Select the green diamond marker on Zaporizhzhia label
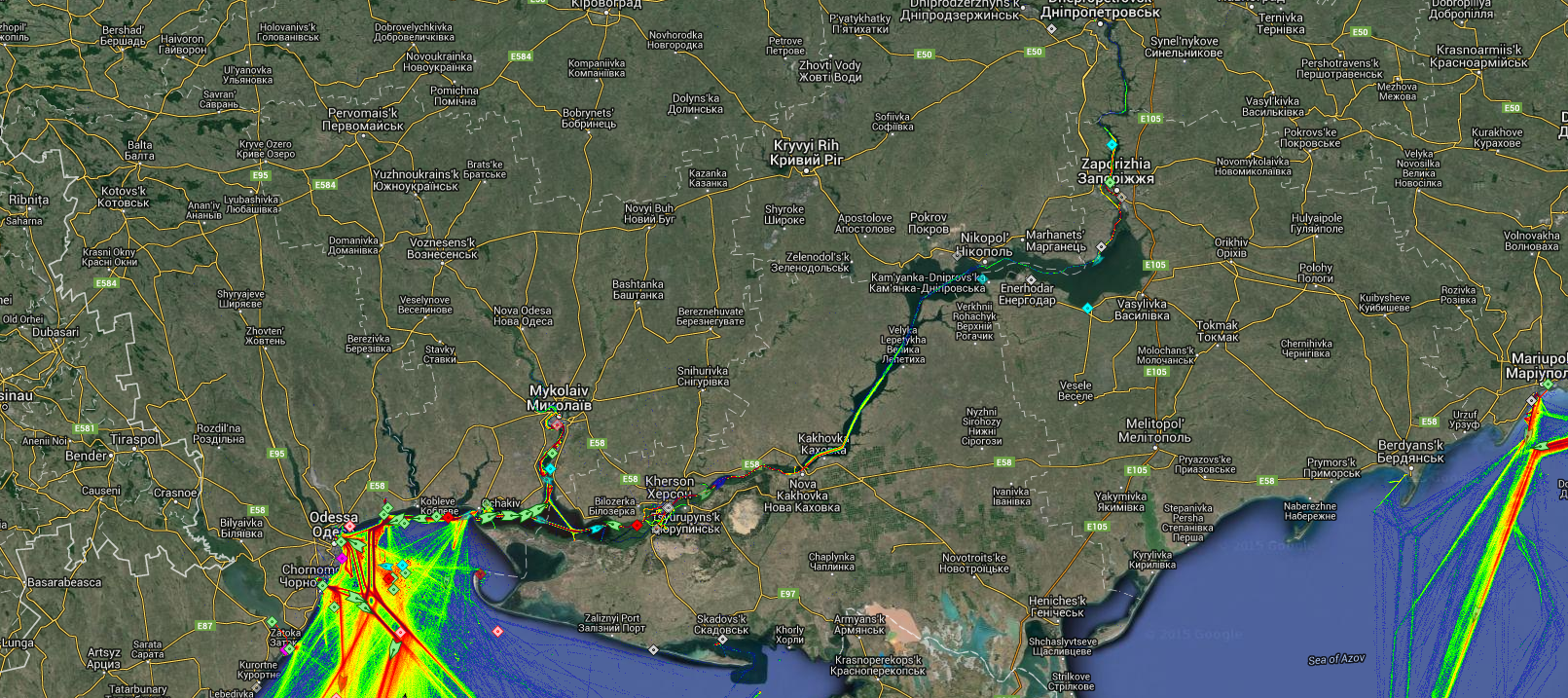 click(x=1110, y=181)
